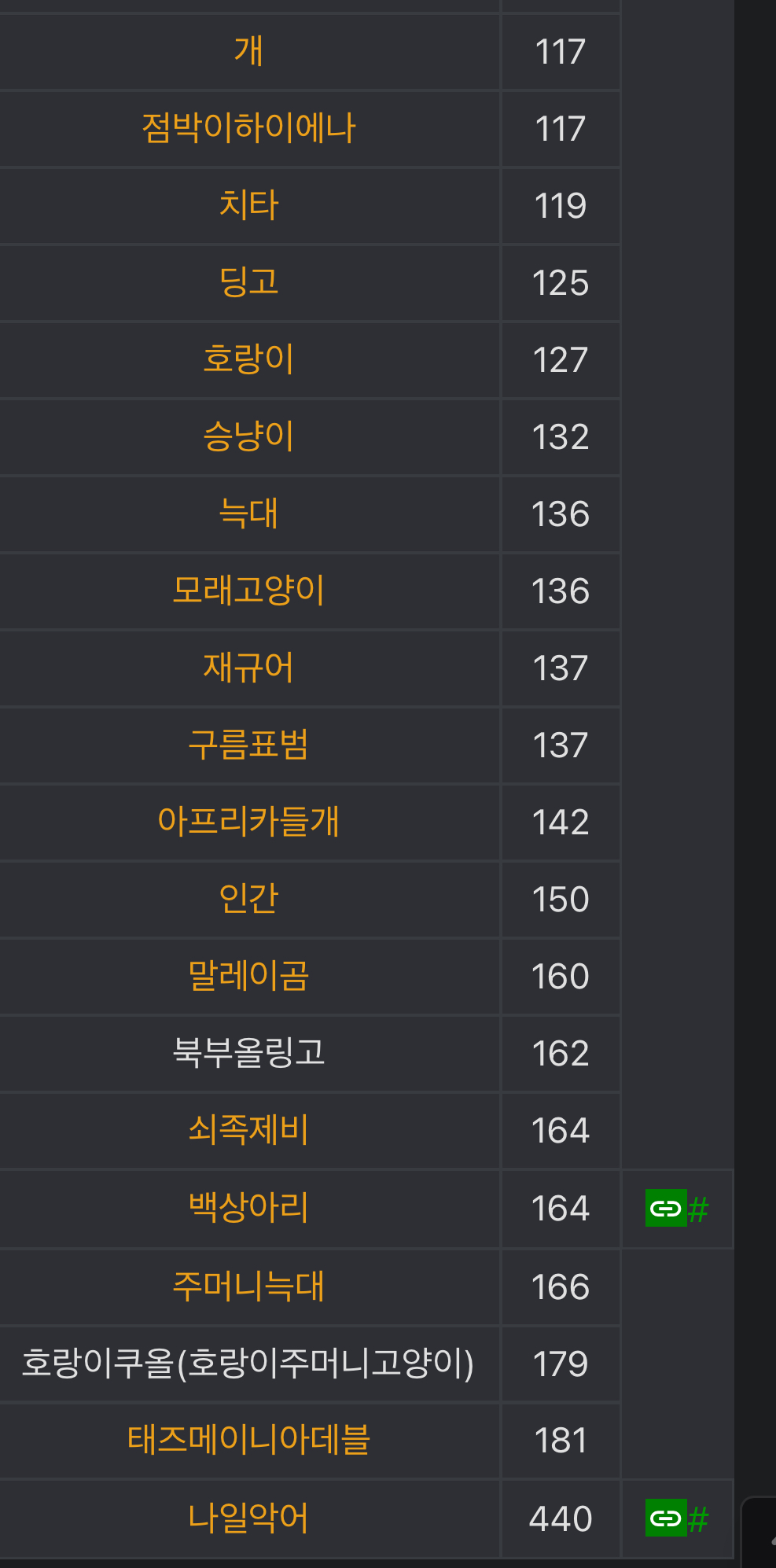Viewport: 776px width, 1568px height.
Task: Click the 쇠족제비 link
Action: coord(248,1130)
